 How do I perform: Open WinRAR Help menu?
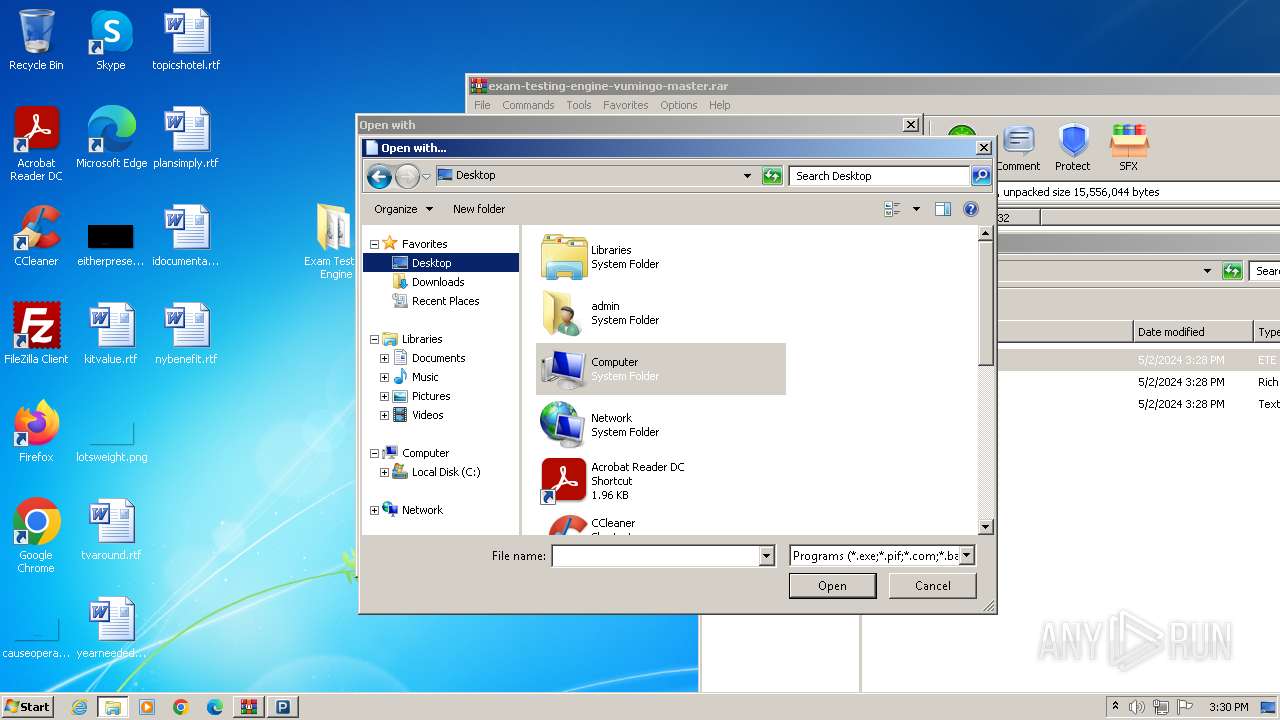720,105
